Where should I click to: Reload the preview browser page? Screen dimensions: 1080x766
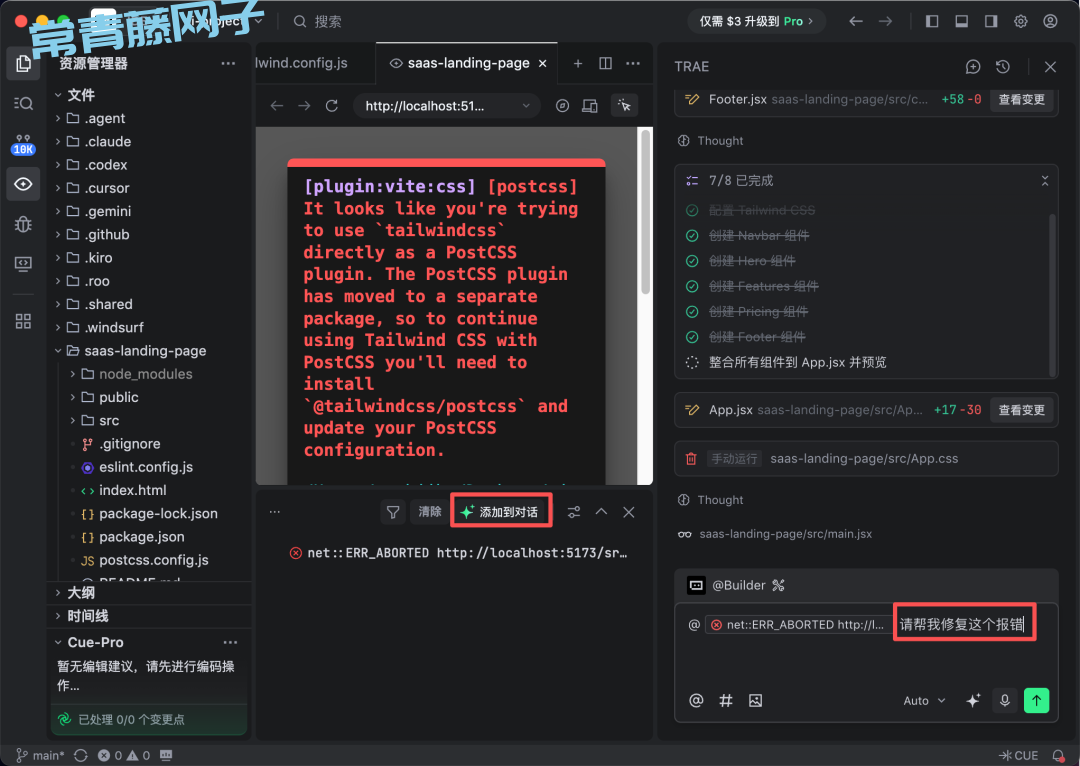point(332,106)
